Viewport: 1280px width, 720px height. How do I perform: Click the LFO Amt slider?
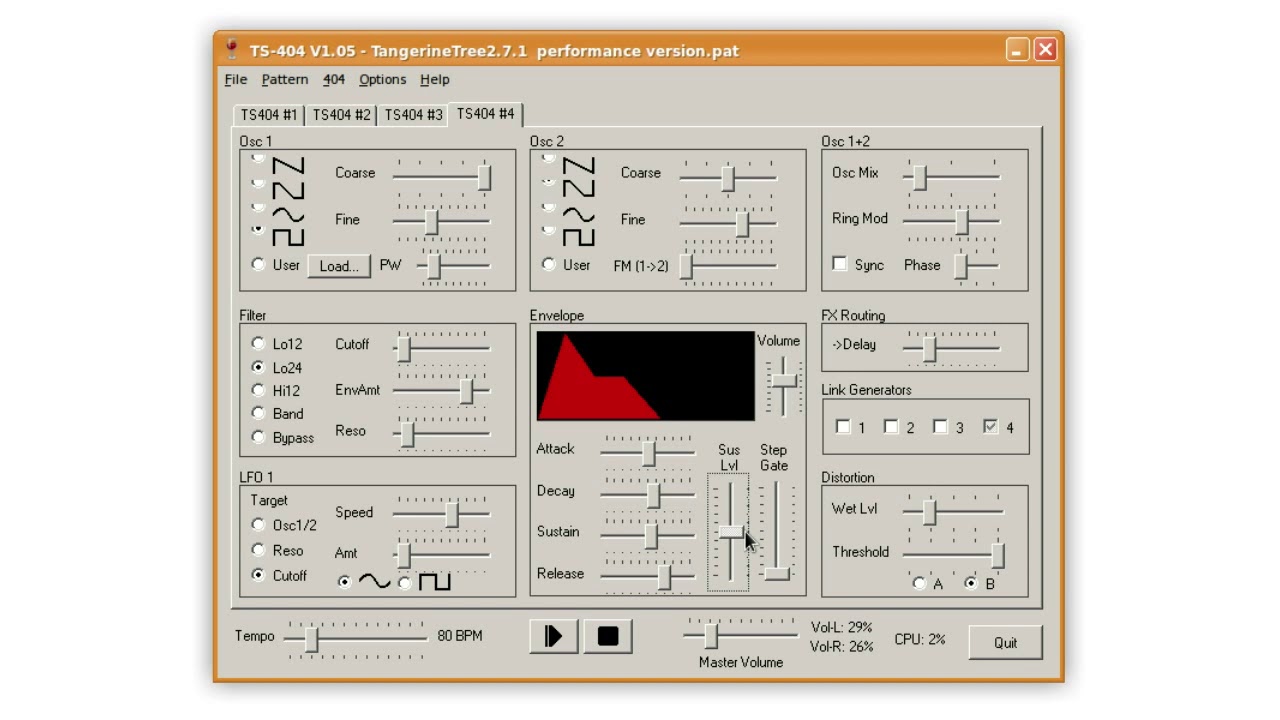coord(442,554)
